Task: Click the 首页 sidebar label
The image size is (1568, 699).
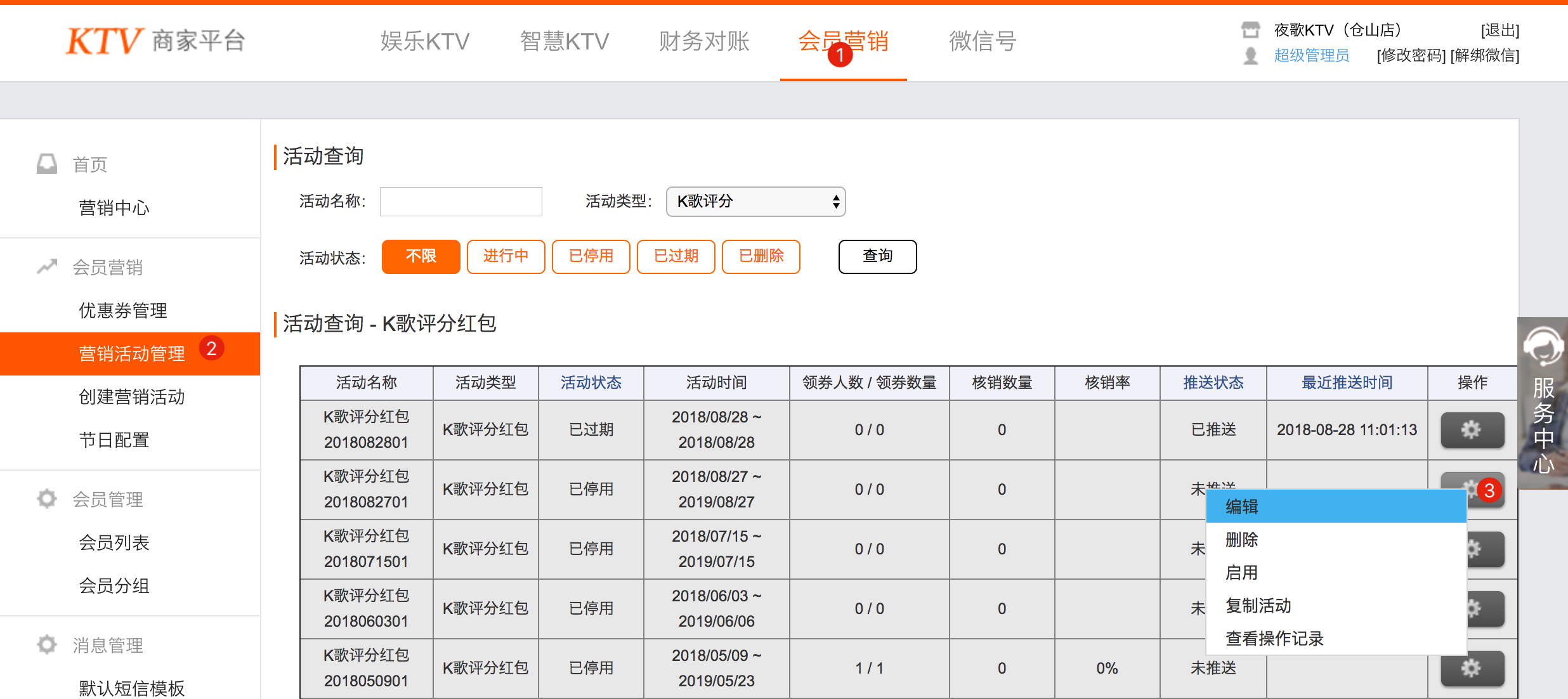Action: point(90,164)
